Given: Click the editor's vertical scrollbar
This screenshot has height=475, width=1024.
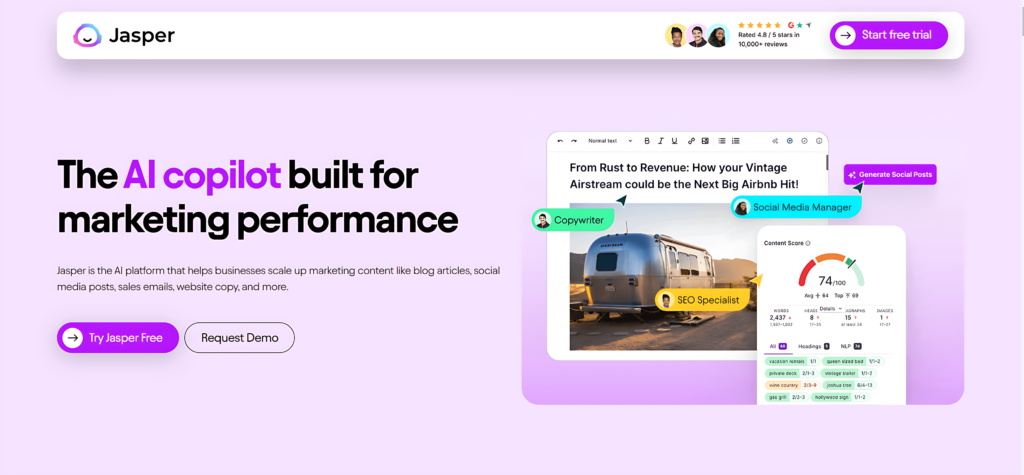Looking at the screenshot, I should coord(826,161).
